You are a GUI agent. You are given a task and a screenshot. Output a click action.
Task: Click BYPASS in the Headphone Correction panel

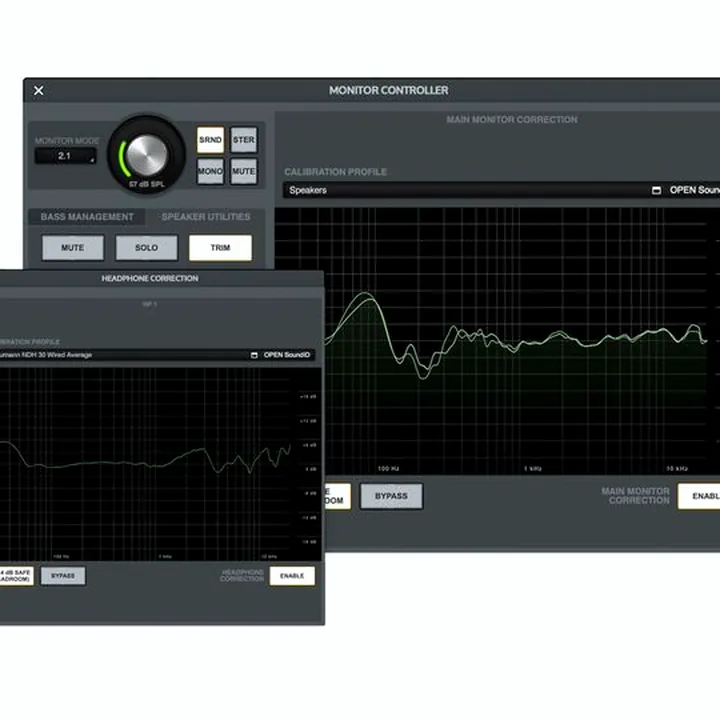pyautogui.click(x=63, y=576)
